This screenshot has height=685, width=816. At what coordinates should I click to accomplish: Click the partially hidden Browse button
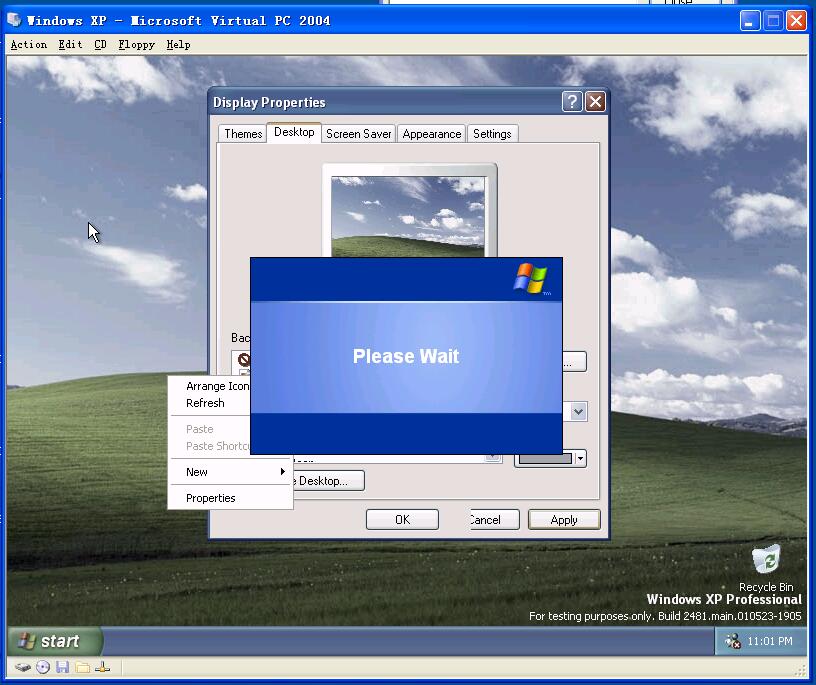[575, 361]
